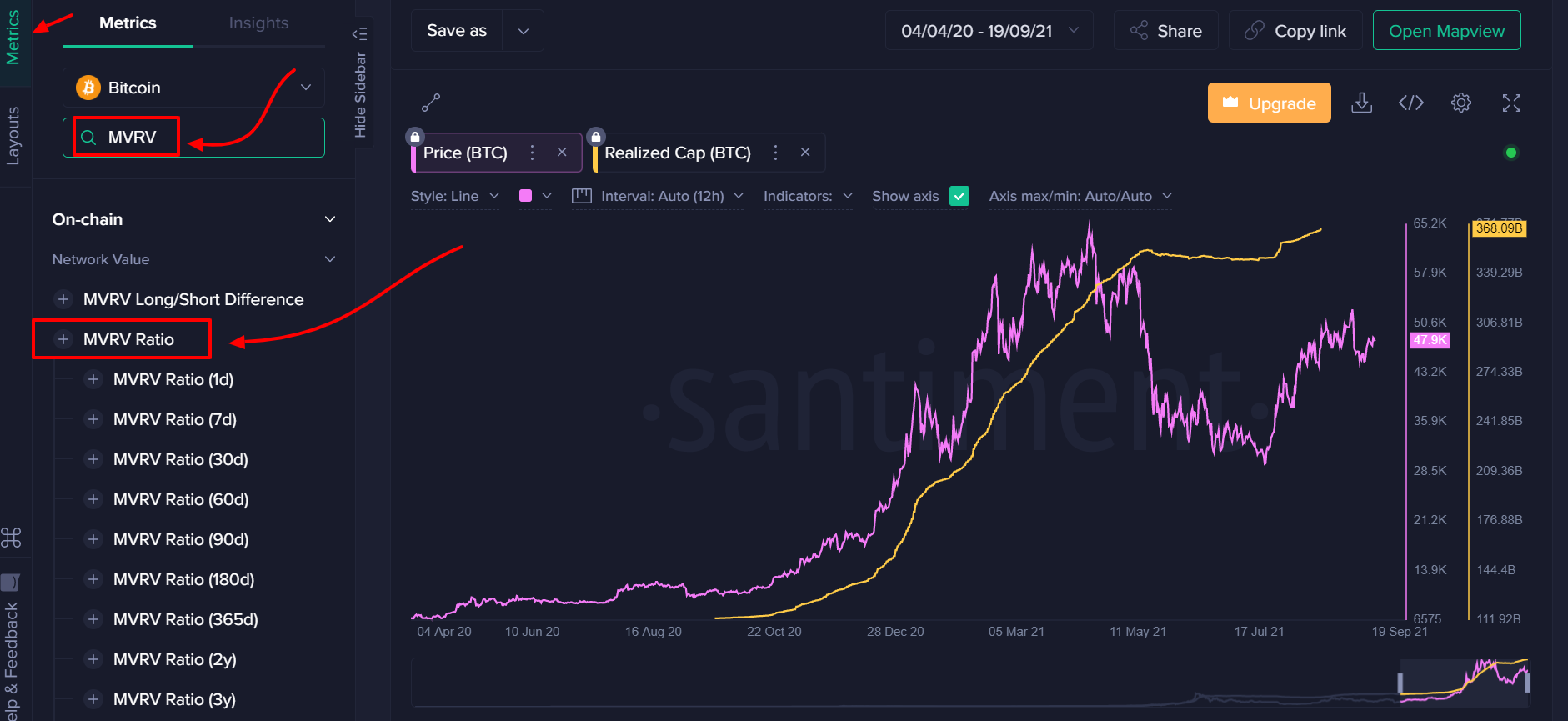This screenshot has width=1568, height=721.
Task: Open the Metrics vertical sidebar tab
Action: [x=13, y=38]
